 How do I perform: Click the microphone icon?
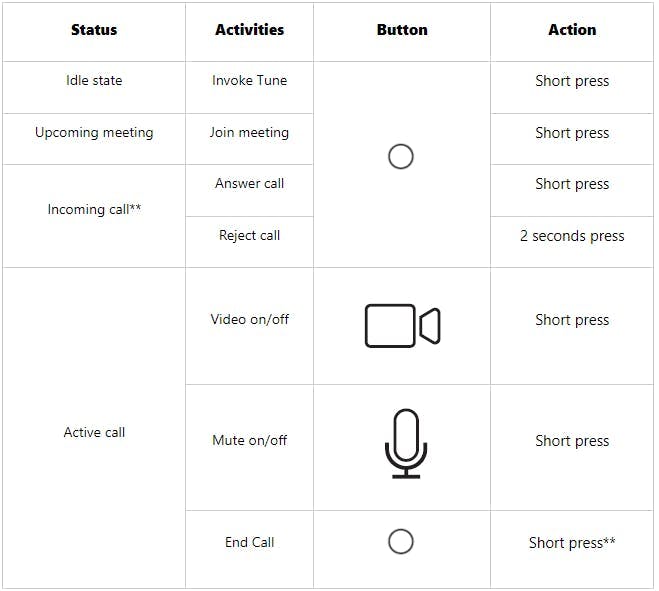tap(405, 442)
